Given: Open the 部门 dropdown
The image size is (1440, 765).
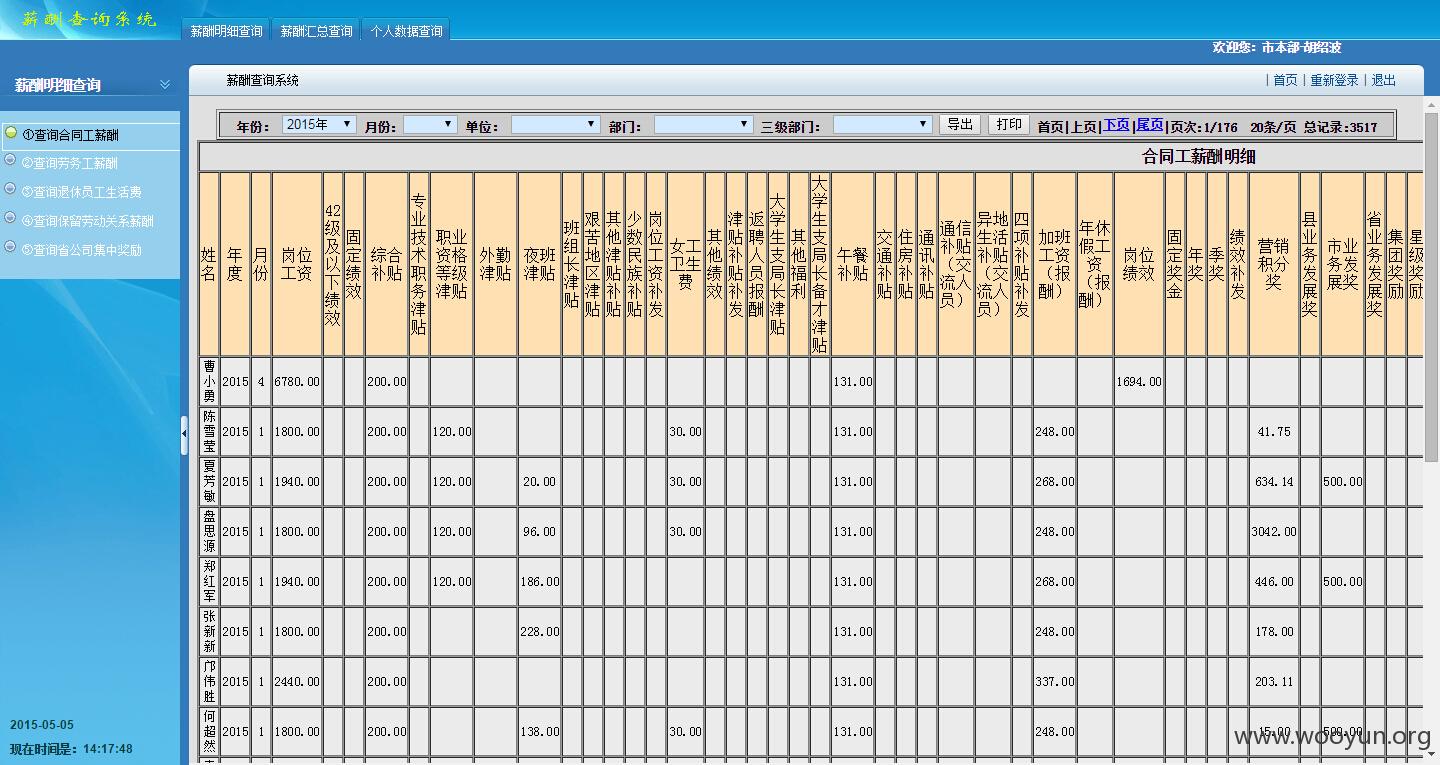Looking at the screenshot, I should click(703, 125).
